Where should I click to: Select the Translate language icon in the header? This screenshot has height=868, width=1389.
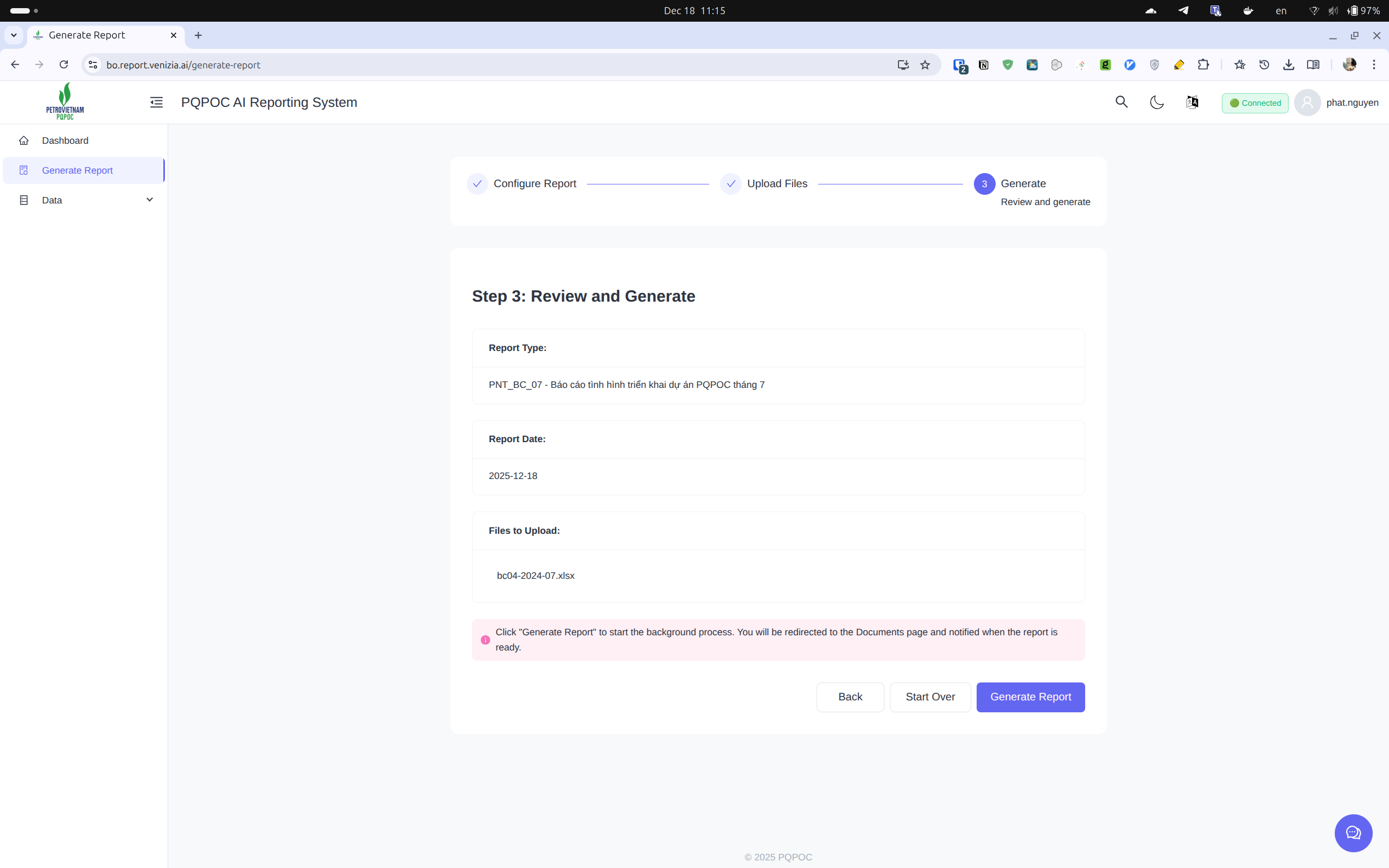click(x=1192, y=102)
